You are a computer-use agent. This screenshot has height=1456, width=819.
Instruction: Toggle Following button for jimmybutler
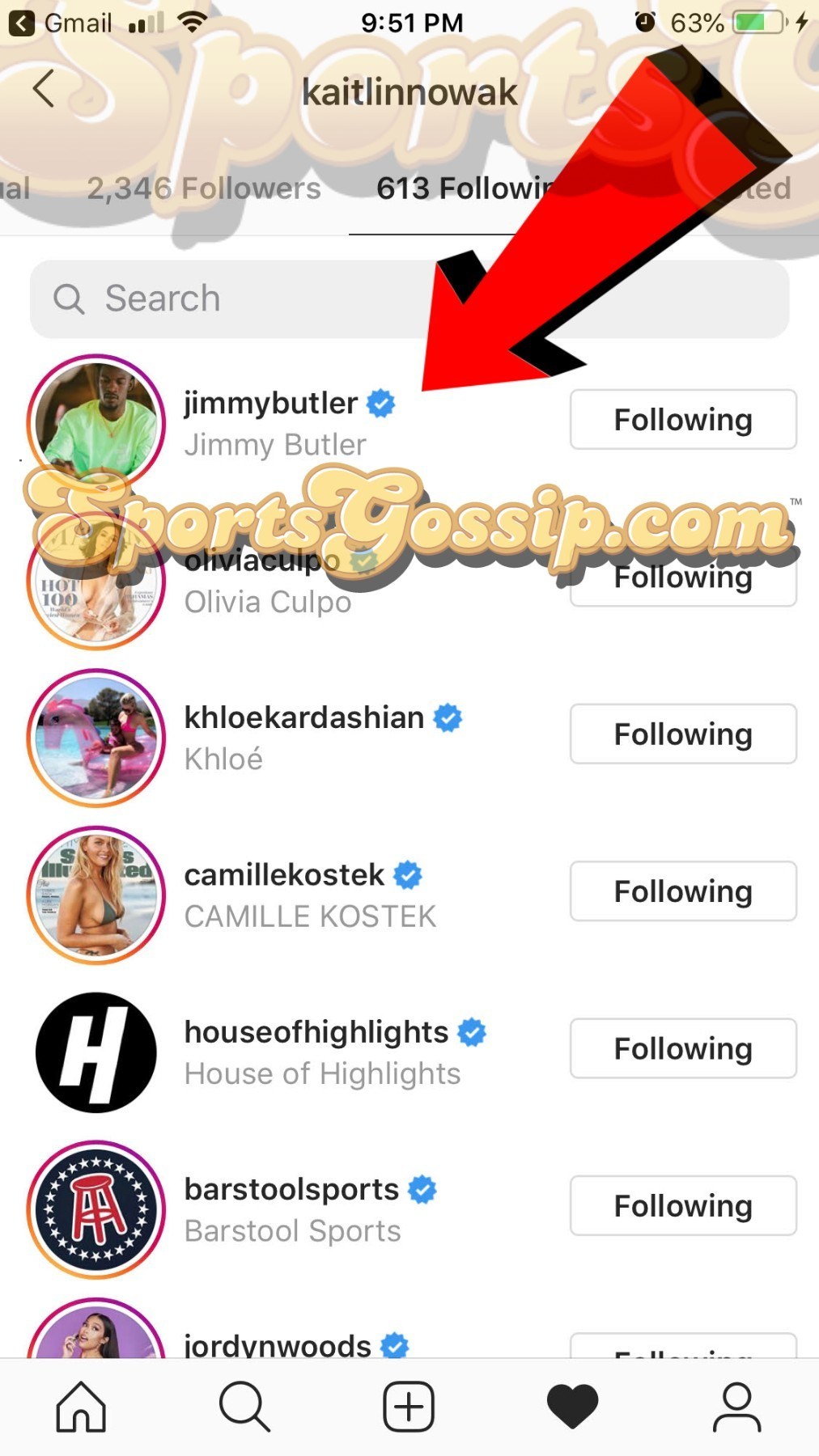683,419
